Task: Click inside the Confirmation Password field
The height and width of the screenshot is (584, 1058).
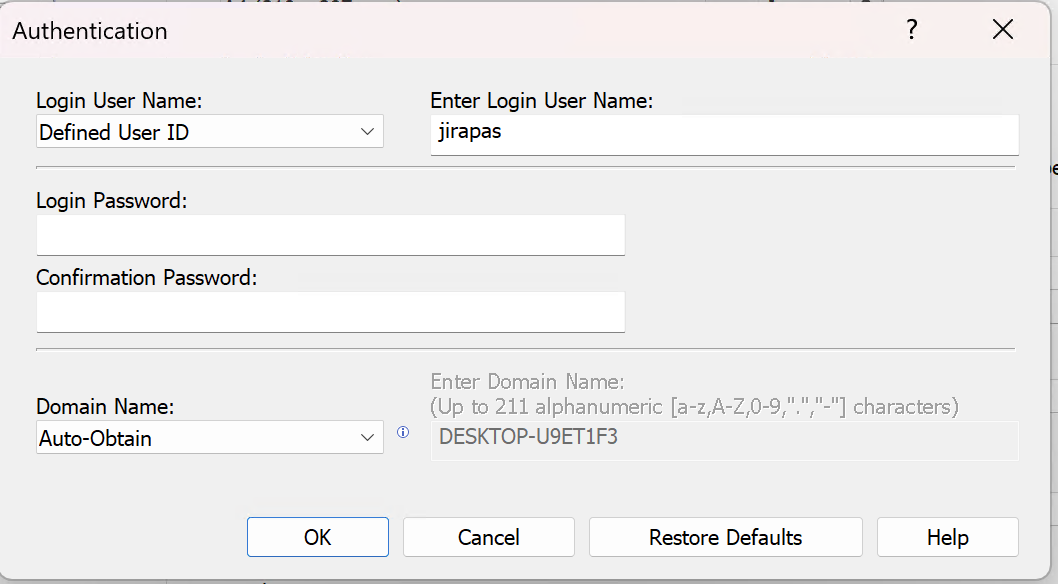Action: coord(330,312)
